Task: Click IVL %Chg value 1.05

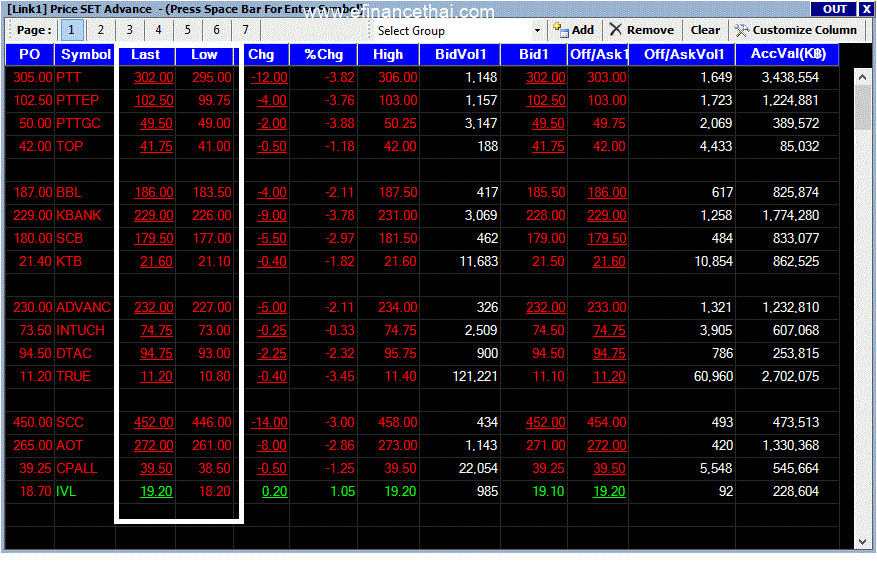Action: [x=342, y=491]
